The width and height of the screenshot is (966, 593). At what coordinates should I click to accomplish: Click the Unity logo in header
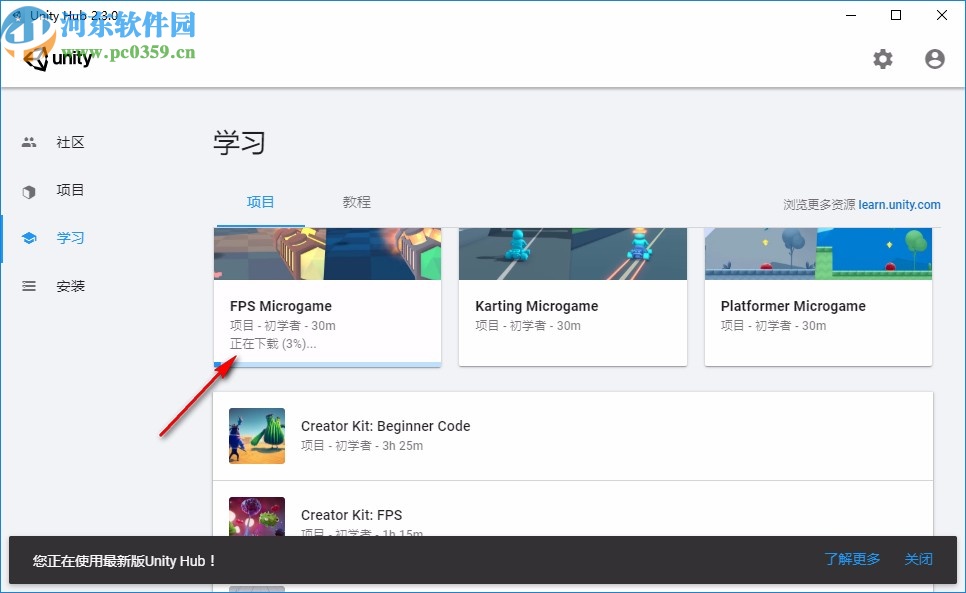tap(58, 58)
